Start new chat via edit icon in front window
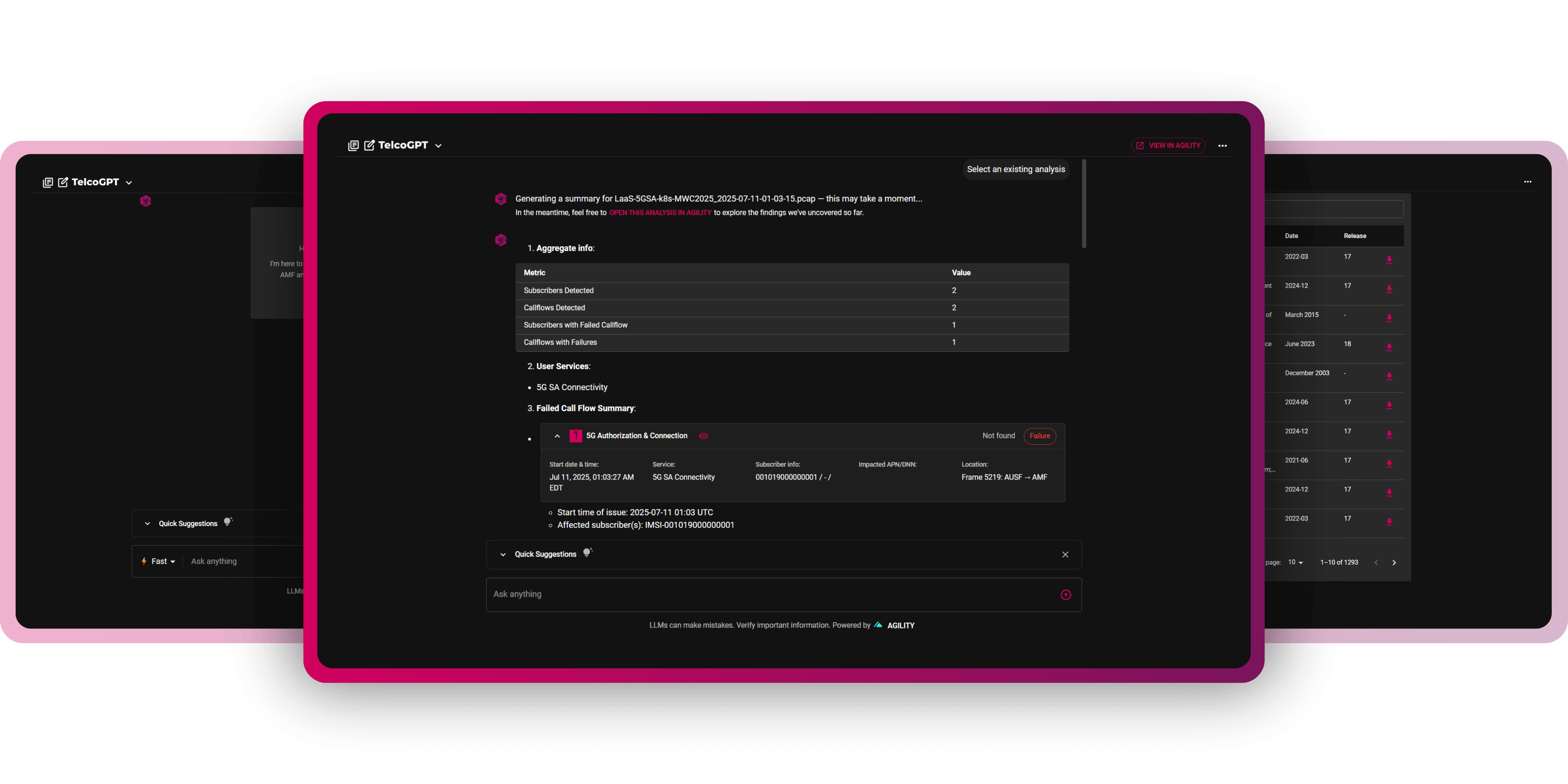The width and height of the screenshot is (1568, 784). (x=369, y=145)
